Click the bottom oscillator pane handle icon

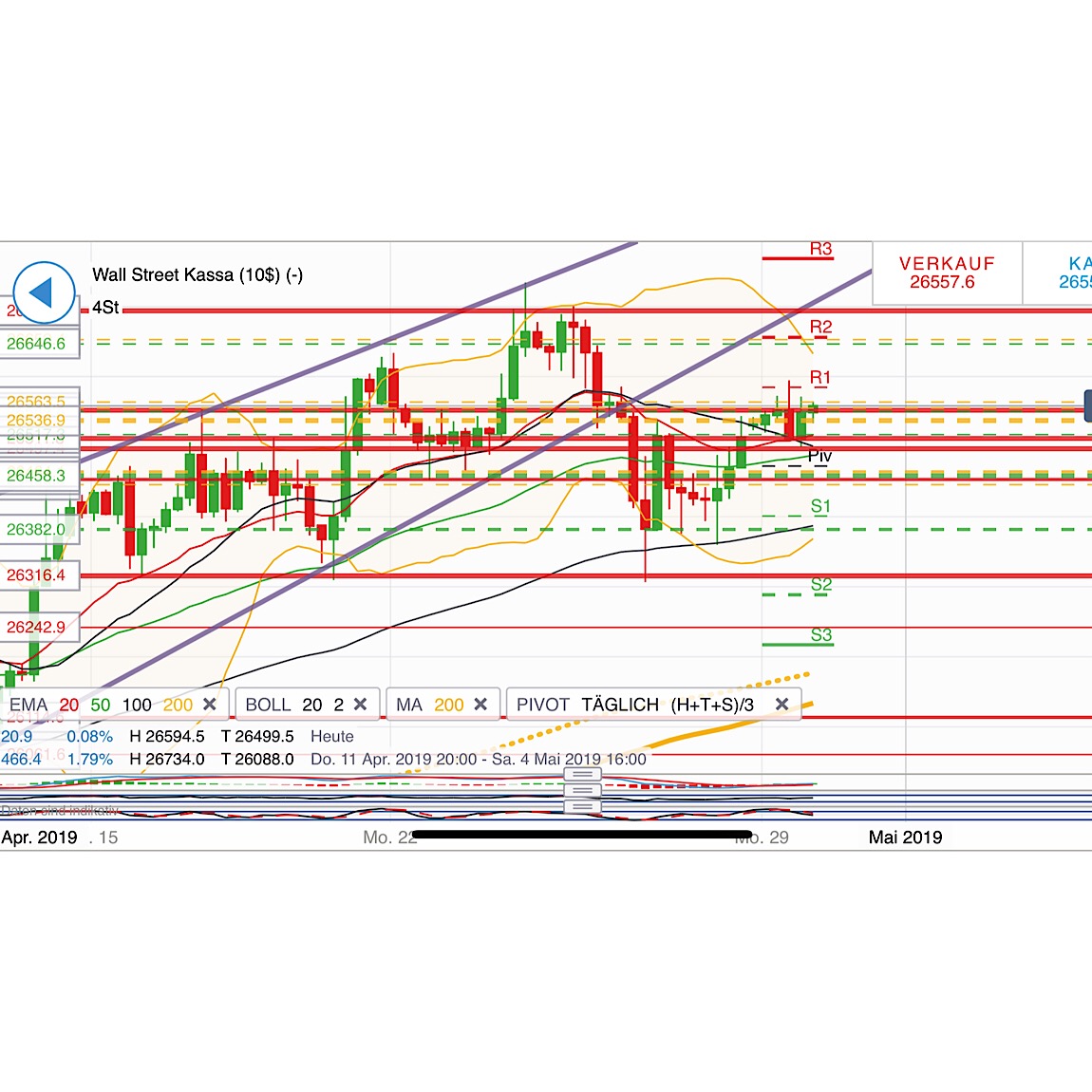(x=582, y=808)
